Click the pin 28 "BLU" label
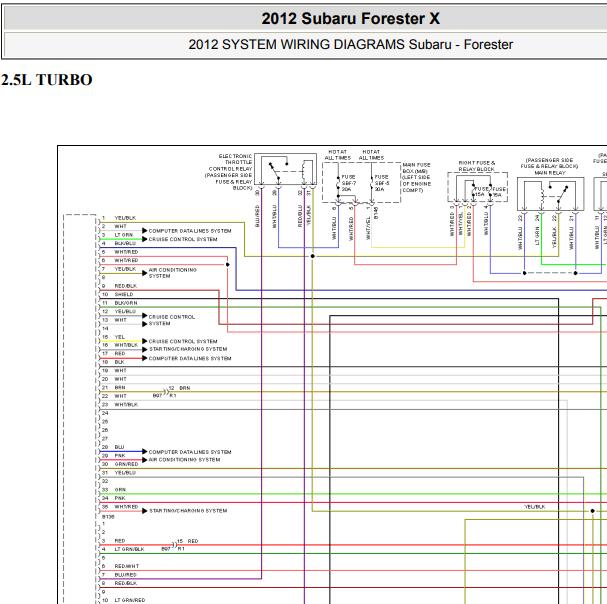The height and width of the screenshot is (604, 607). [119, 447]
